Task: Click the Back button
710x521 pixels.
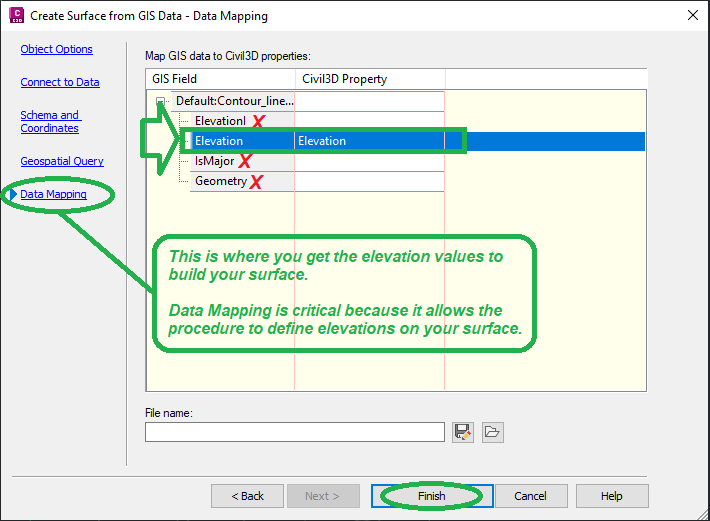Action: pos(247,496)
